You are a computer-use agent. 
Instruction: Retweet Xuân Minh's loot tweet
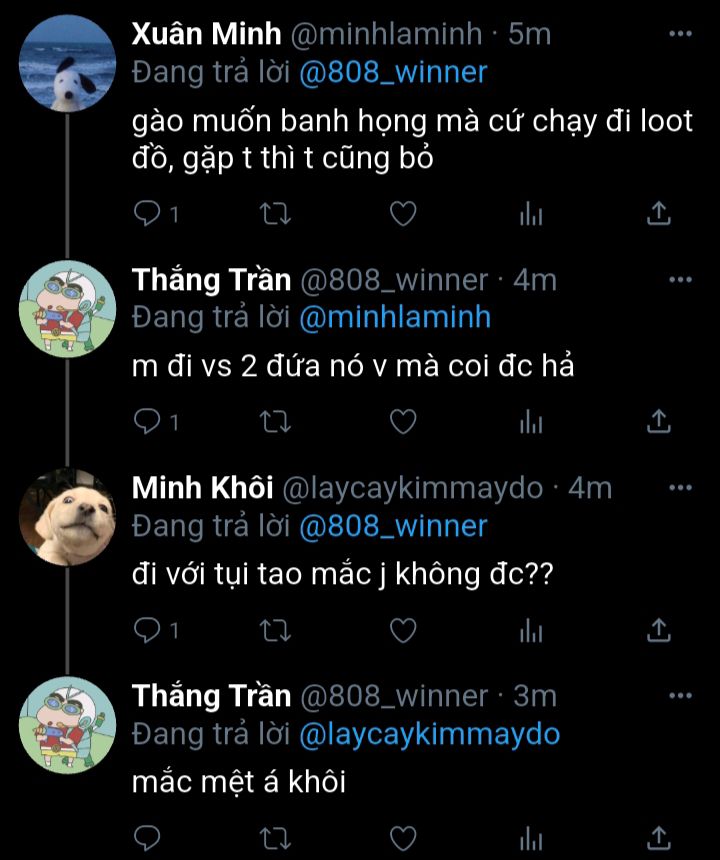pos(272,213)
